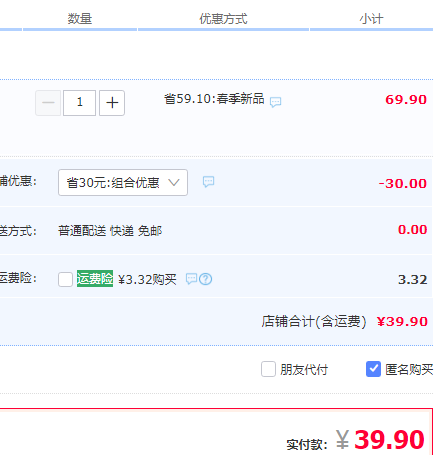Open the 省30元:组合优惠 dropdown
Screen dimensions: 436x455
(x=123, y=182)
